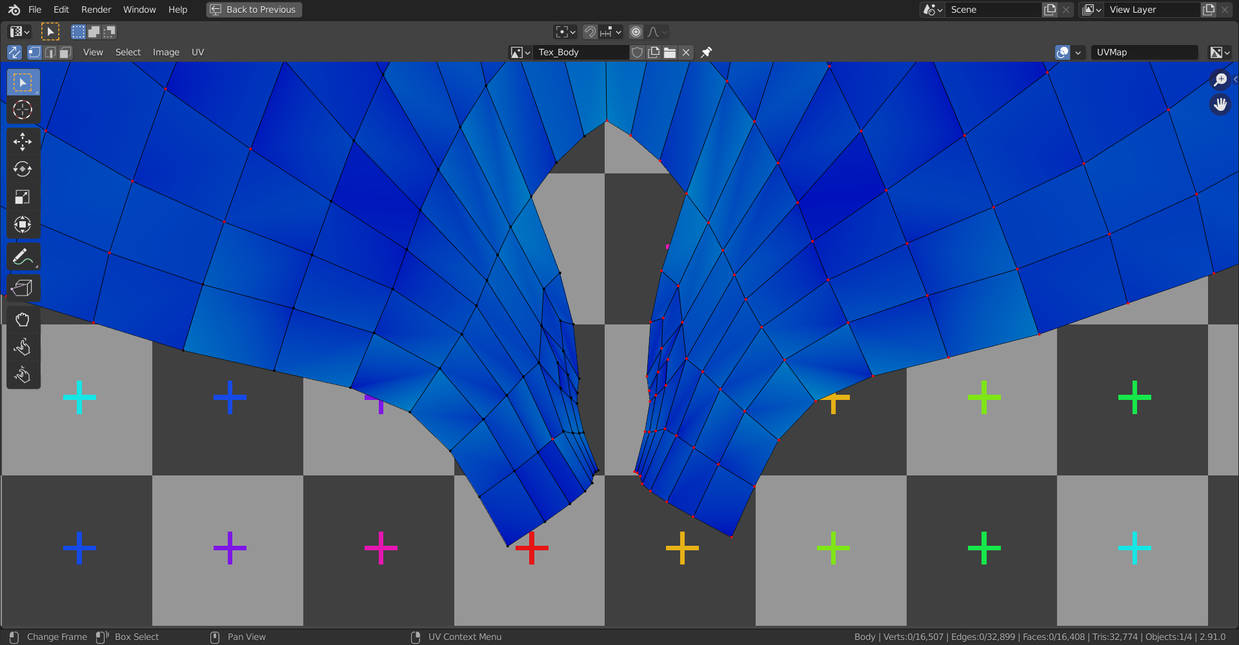This screenshot has height=645, width=1239.
Task: Open the Render menu
Action: click(x=96, y=10)
